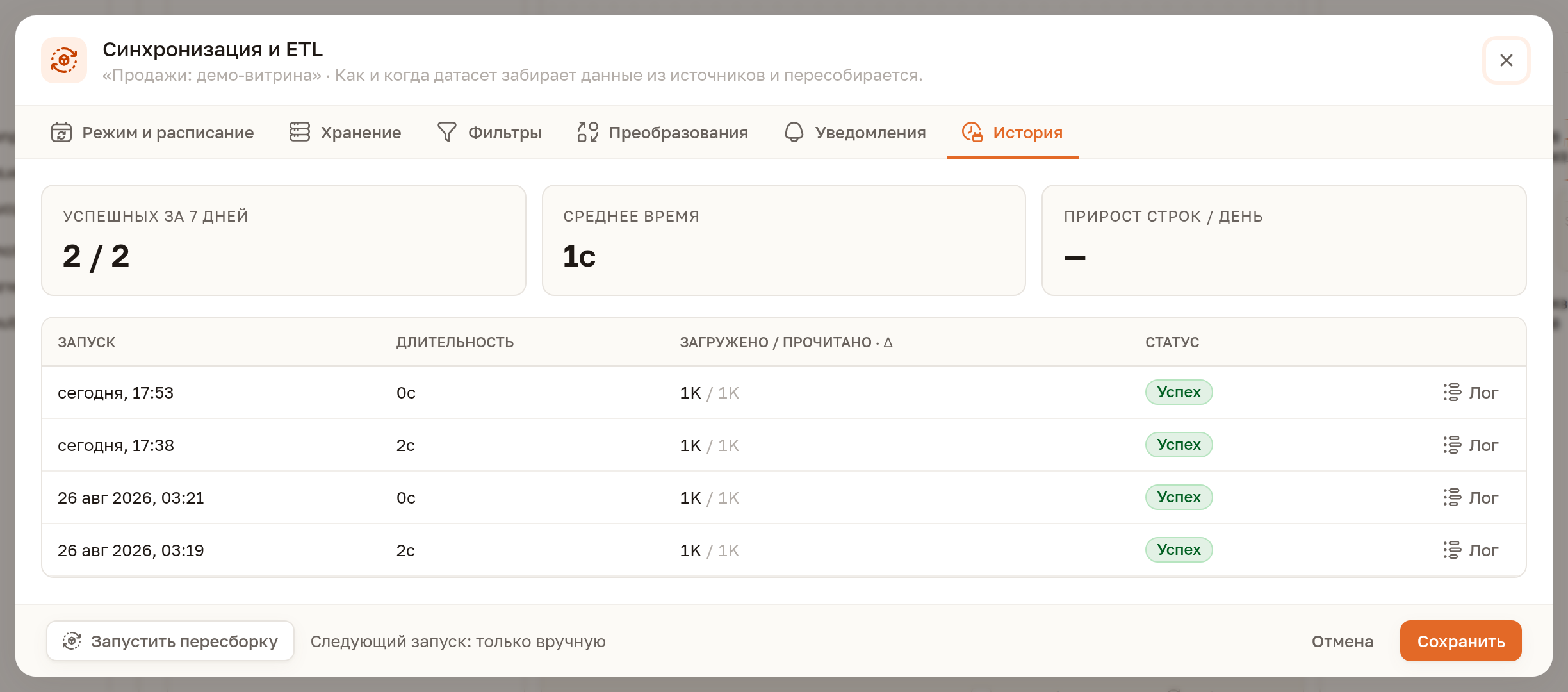Viewport: 1568px width, 692px height.
Task: Click the run time сегодня, 17:53
Action: point(115,393)
